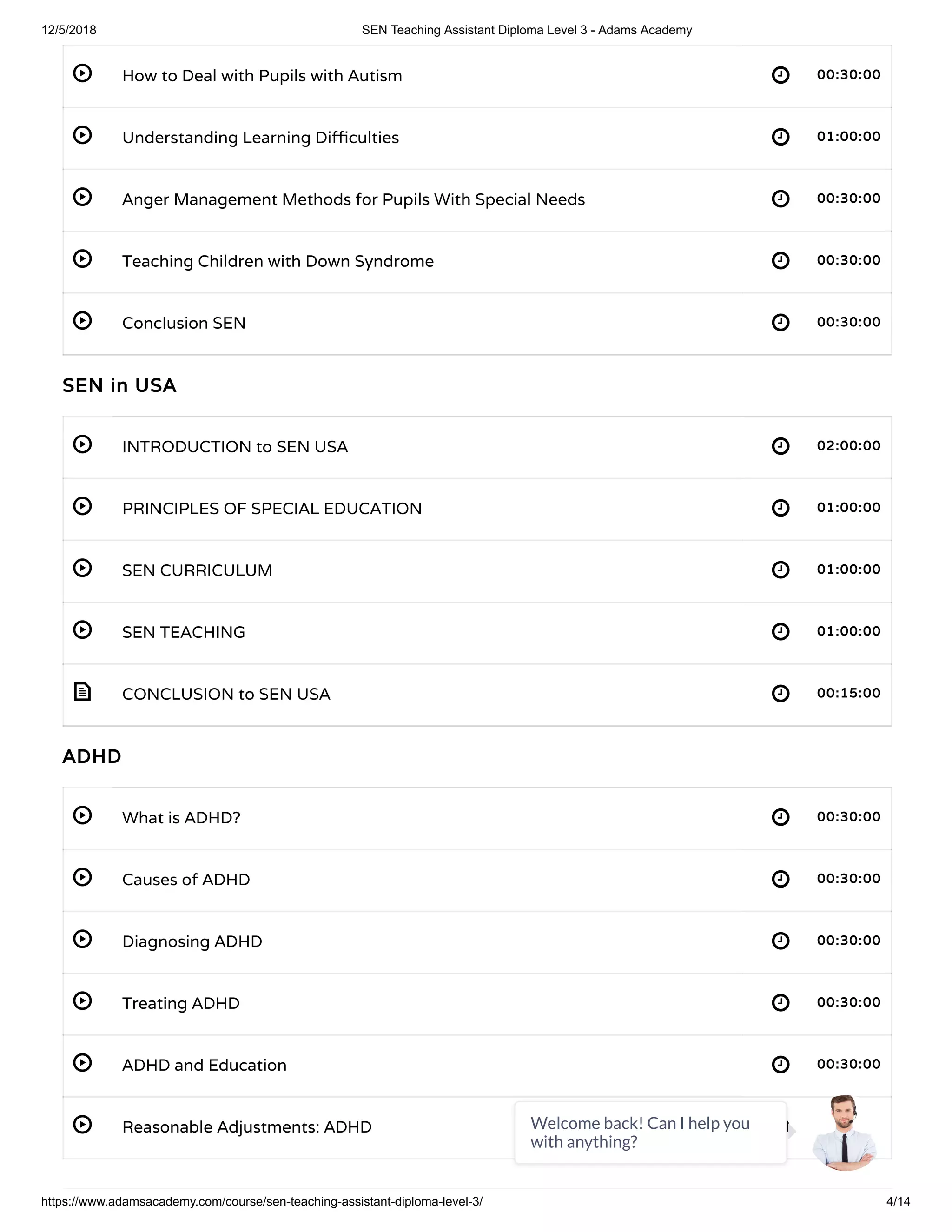Open Teaching Children with Down Syndrome lesson
952x1232 pixels.
coord(278,261)
